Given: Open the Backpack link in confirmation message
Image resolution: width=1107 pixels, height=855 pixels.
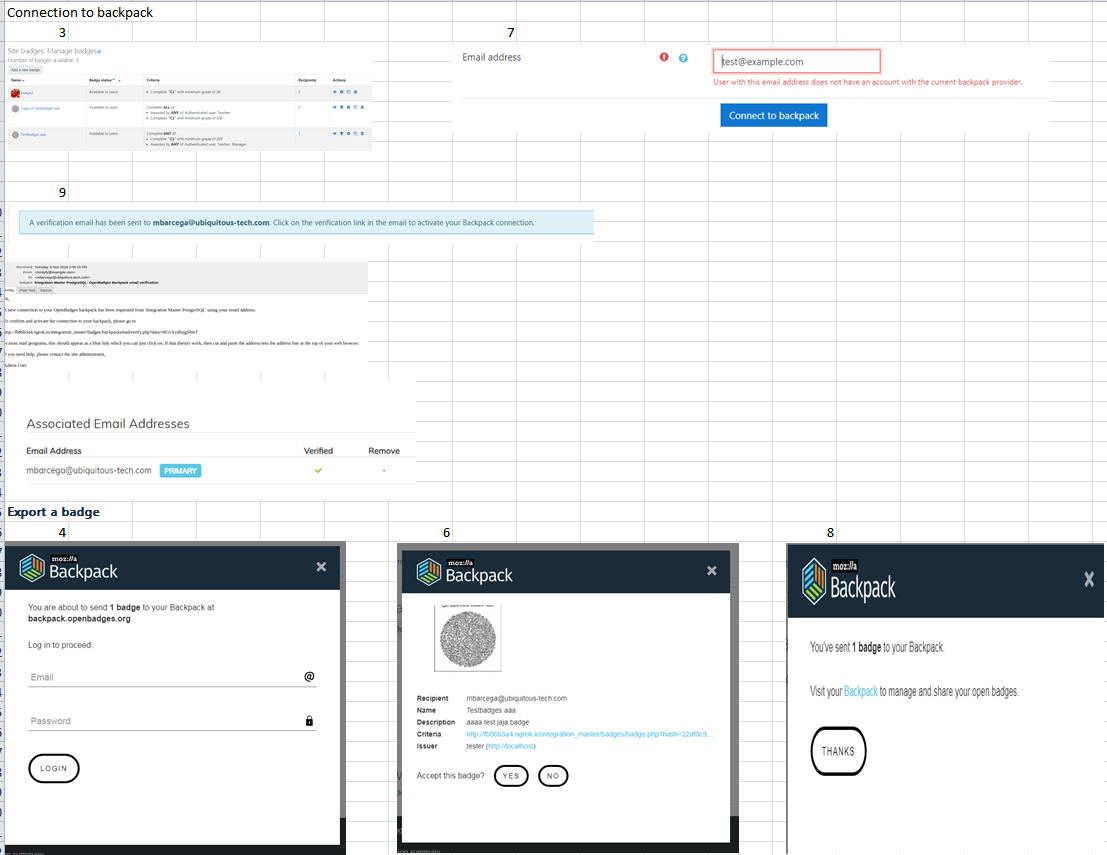Looking at the screenshot, I should (861, 691).
